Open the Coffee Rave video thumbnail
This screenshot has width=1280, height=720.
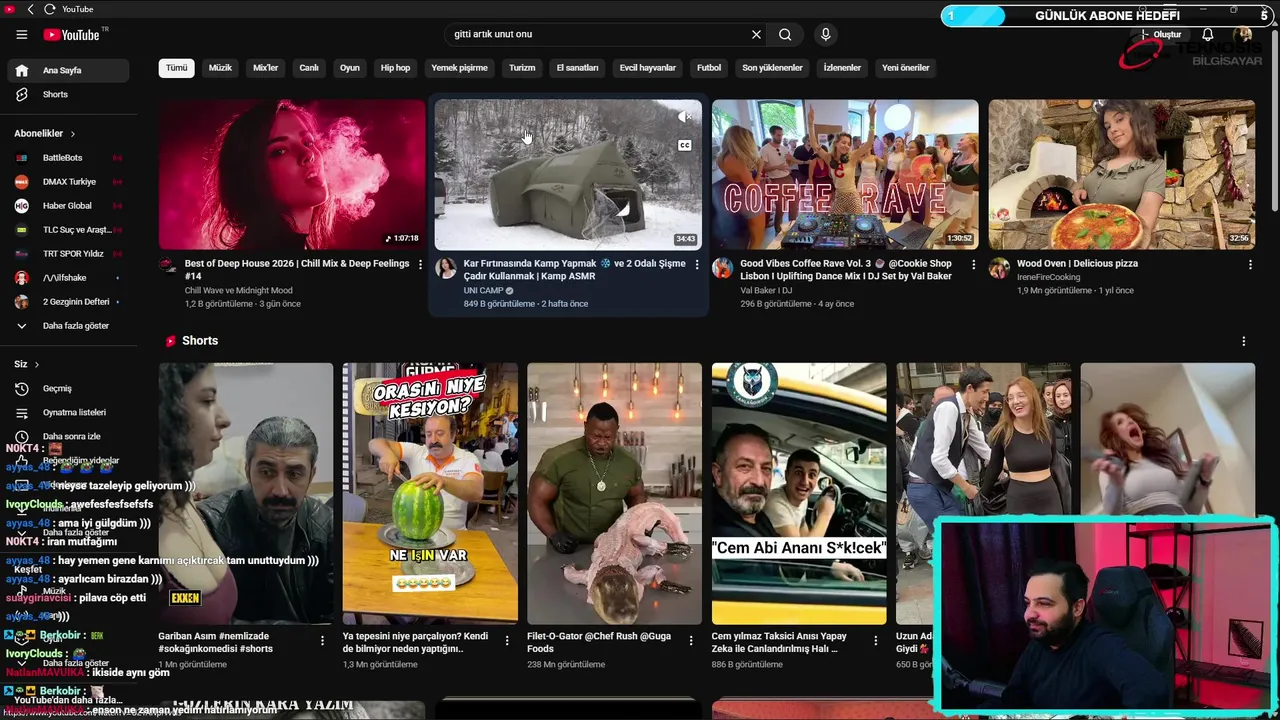[845, 174]
